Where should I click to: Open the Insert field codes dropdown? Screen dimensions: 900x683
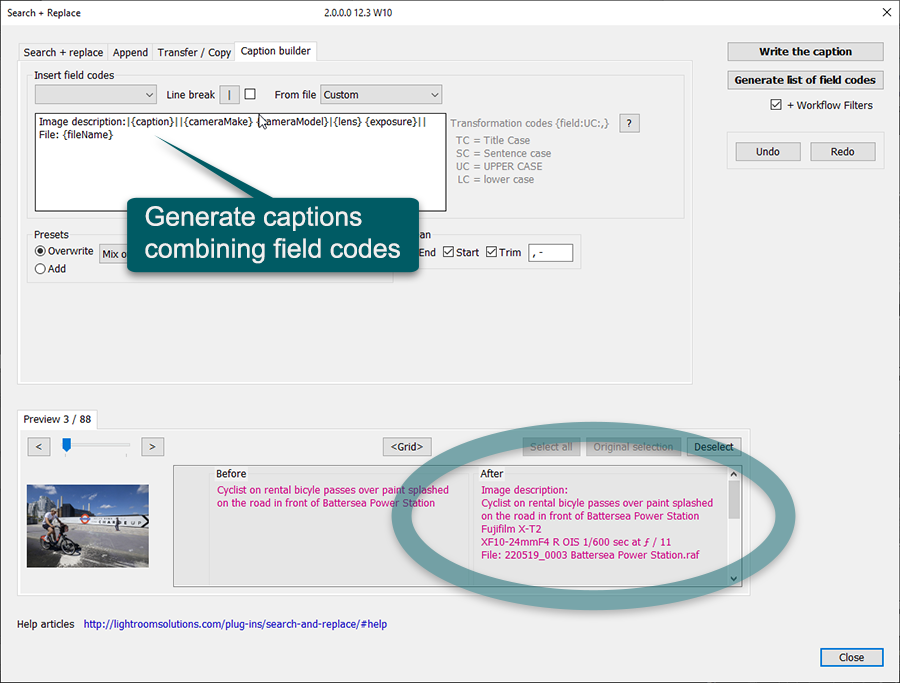click(x=95, y=95)
